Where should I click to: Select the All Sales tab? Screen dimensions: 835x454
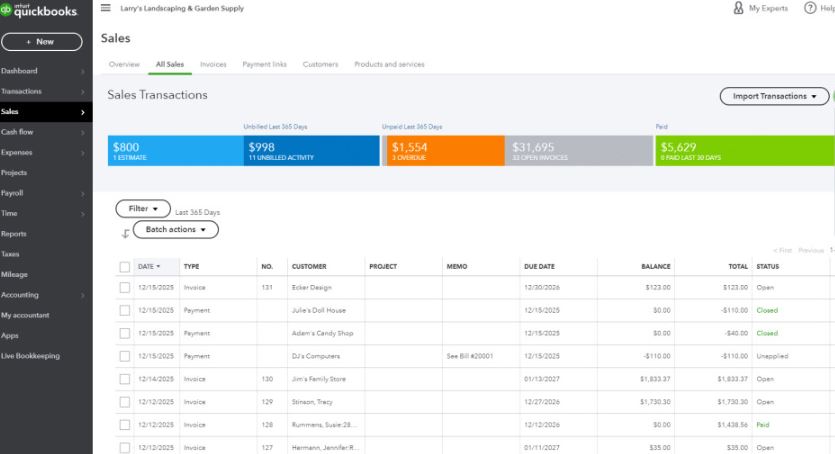tap(170, 64)
